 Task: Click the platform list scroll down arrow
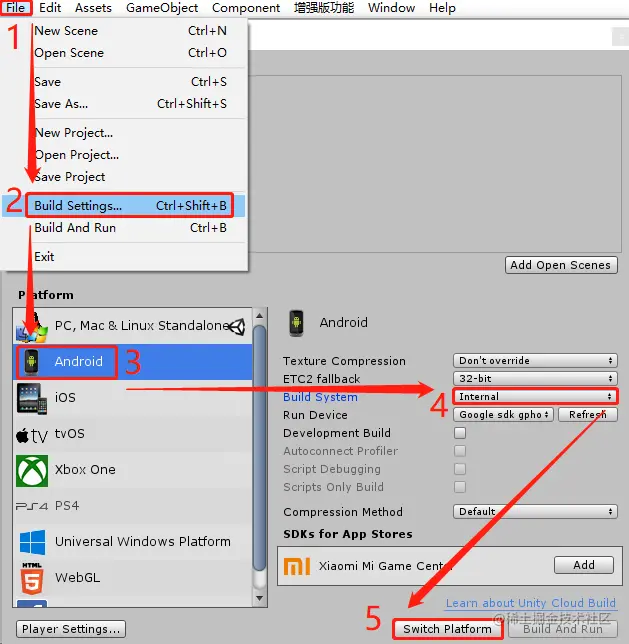pyautogui.click(x=259, y=598)
